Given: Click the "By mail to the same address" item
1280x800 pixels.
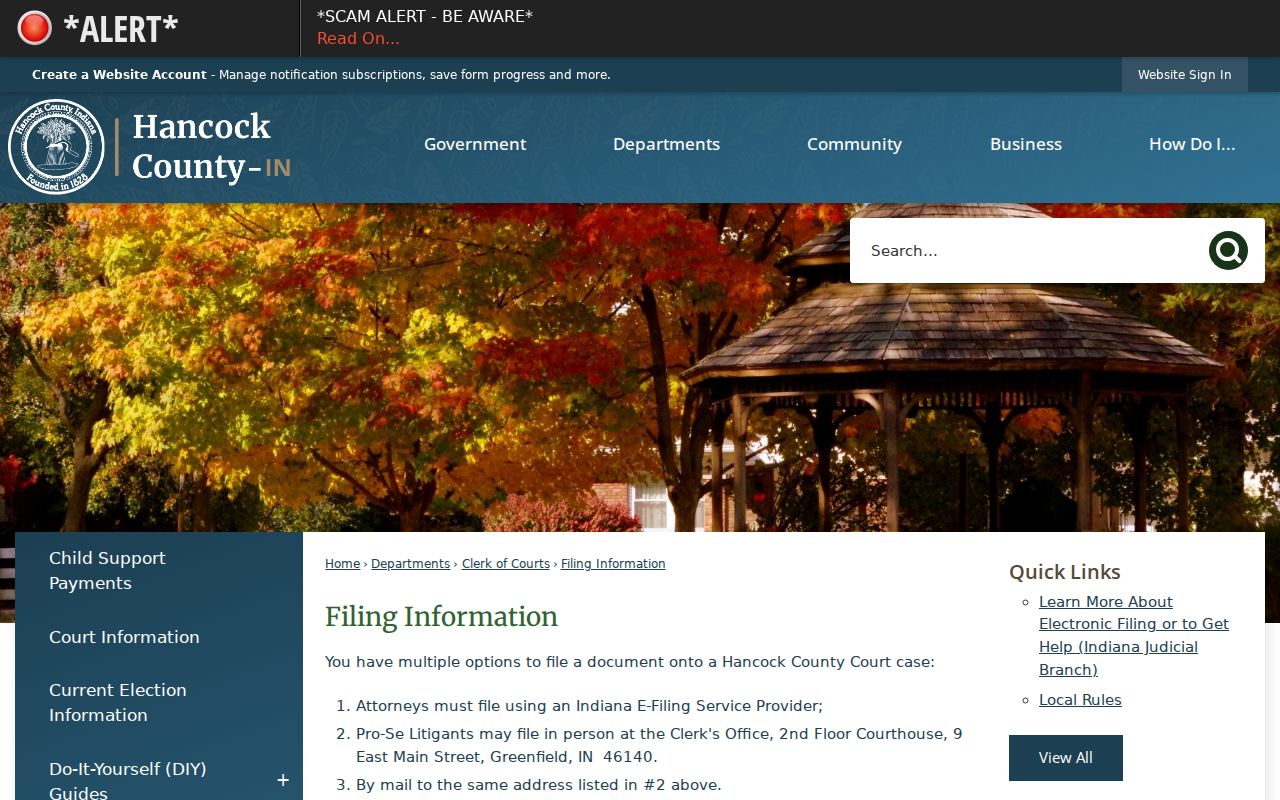Looking at the screenshot, I should [x=538, y=785].
